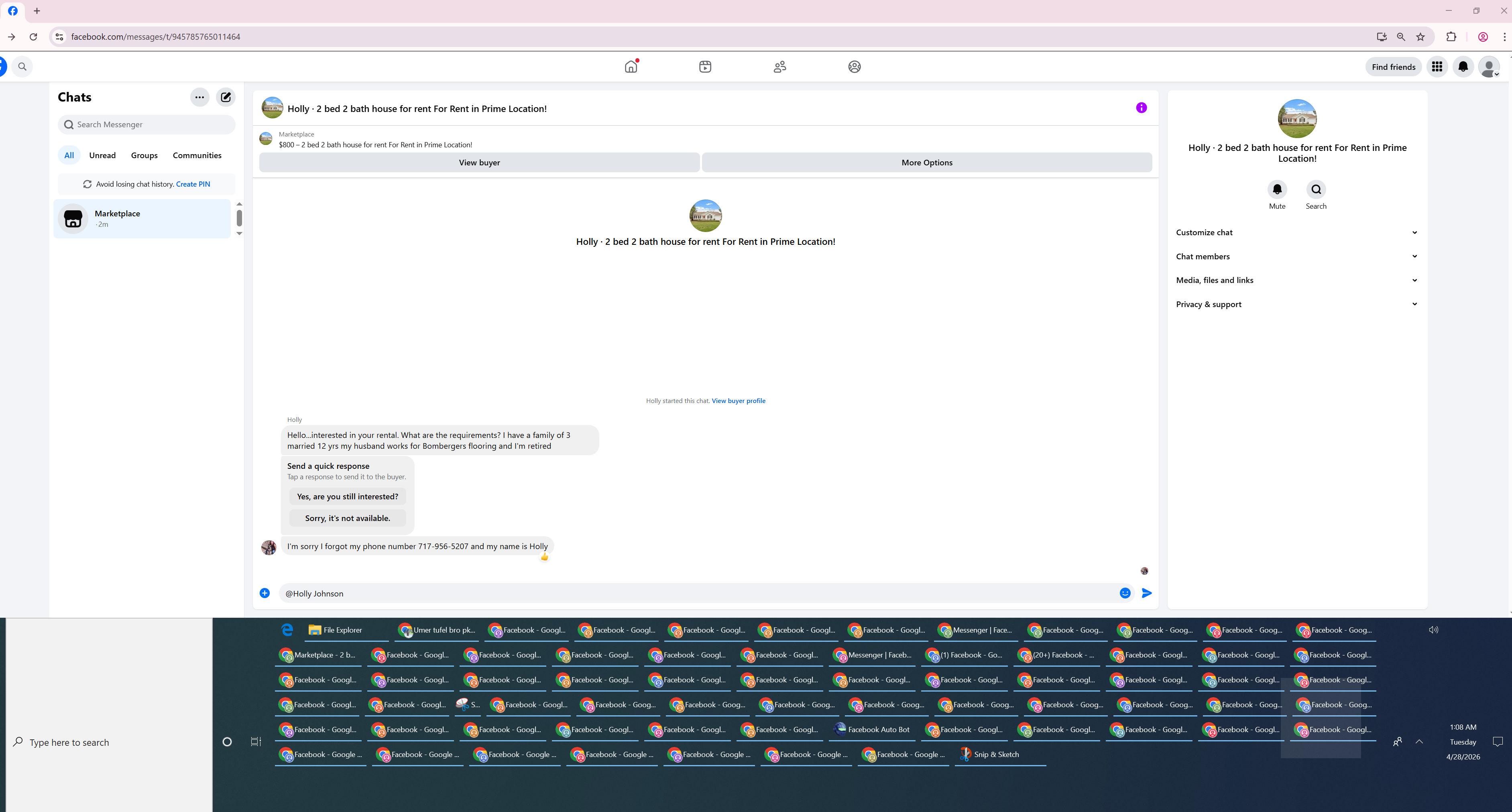Switch to the Unread chats tab

(103, 156)
